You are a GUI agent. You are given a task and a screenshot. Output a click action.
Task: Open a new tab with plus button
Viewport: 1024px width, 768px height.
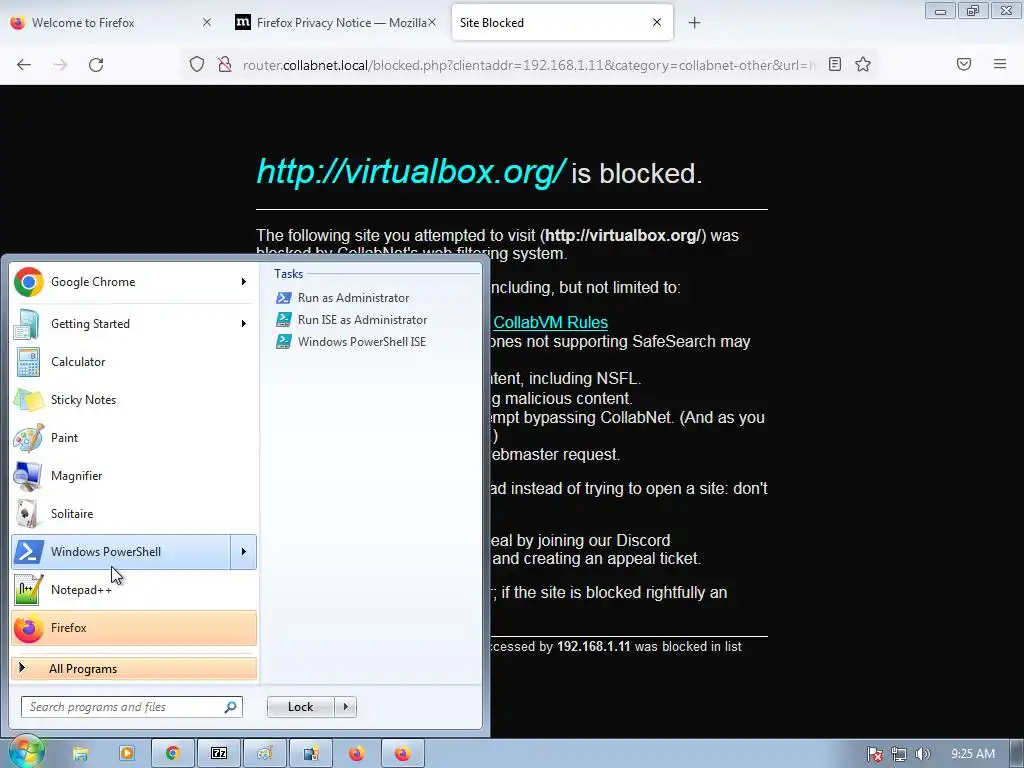pos(694,23)
